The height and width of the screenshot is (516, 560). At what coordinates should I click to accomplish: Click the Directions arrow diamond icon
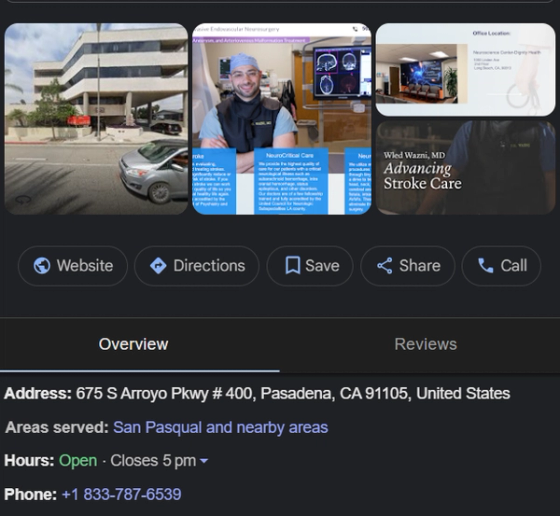click(x=158, y=266)
